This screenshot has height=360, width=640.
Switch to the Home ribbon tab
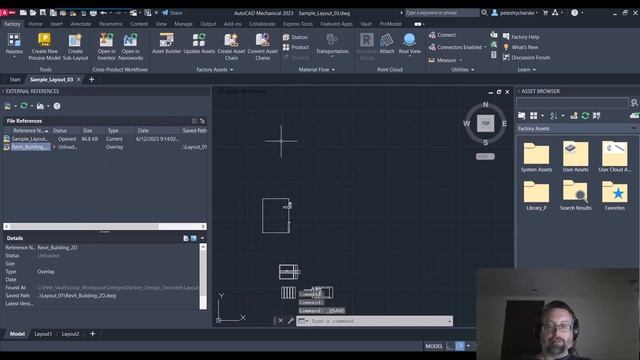(x=36, y=24)
